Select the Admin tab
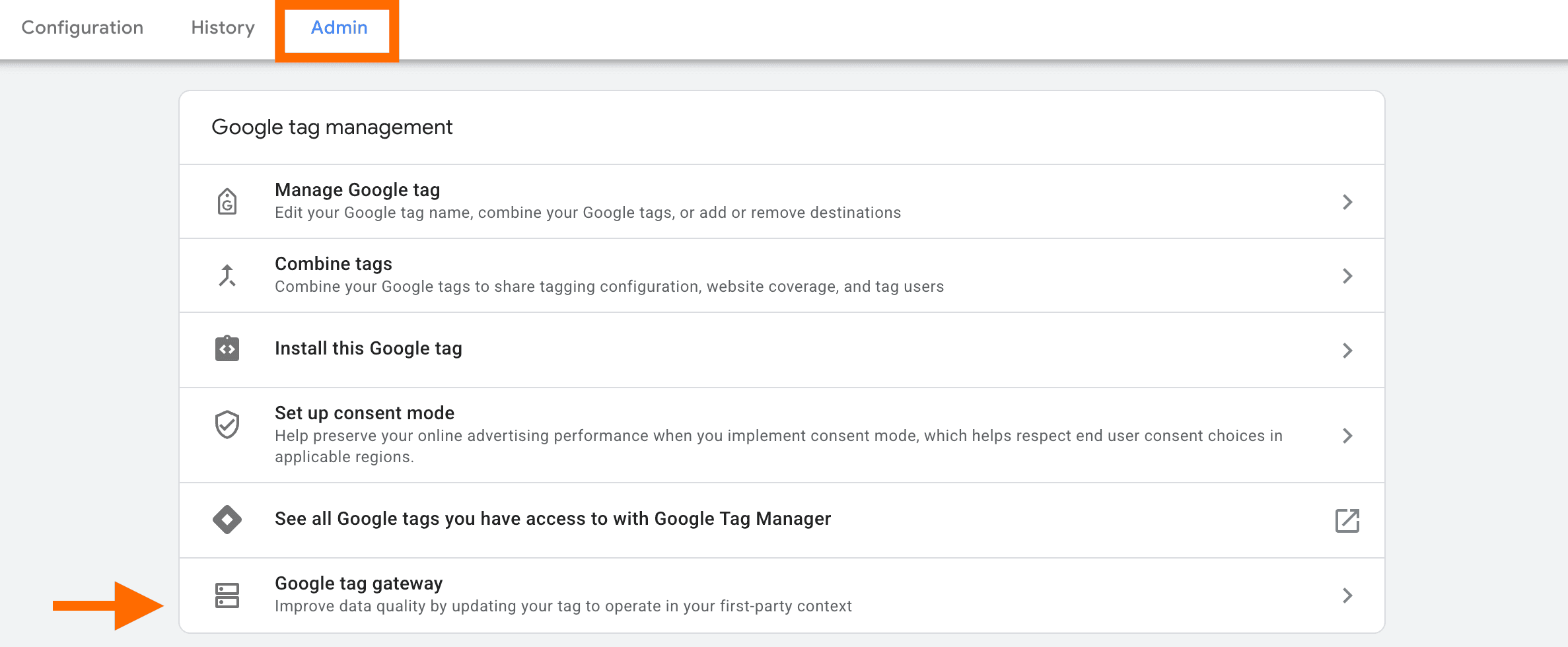Screen dimensions: 1568x647 [339, 28]
